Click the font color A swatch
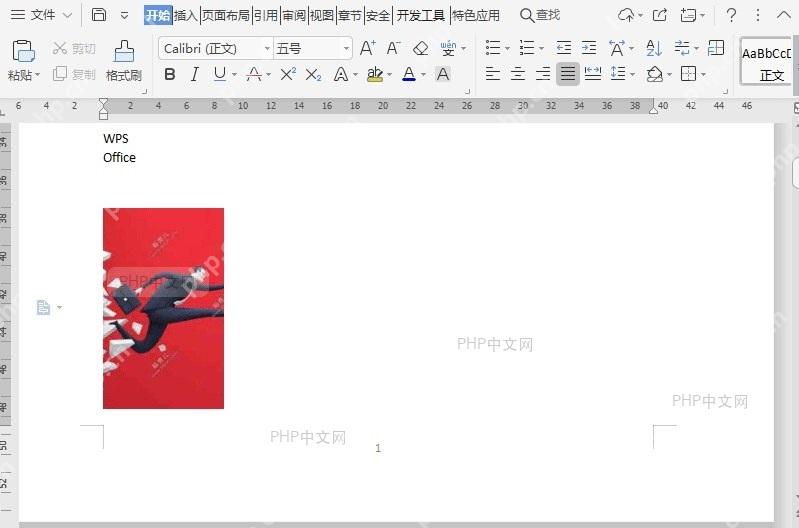Viewport: 799px width, 528px height. pyautogui.click(x=409, y=74)
